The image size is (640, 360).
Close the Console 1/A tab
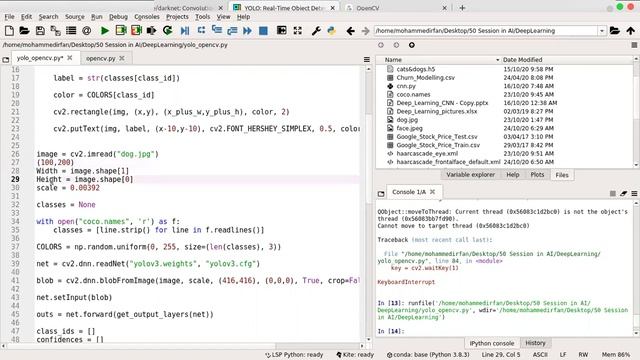(432, 192)
